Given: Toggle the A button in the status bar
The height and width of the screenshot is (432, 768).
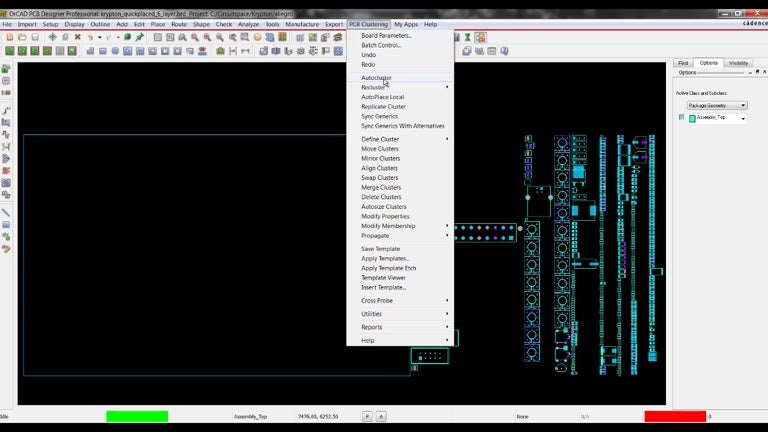Looking at the screenshot, I should click(x=381, y=416).
